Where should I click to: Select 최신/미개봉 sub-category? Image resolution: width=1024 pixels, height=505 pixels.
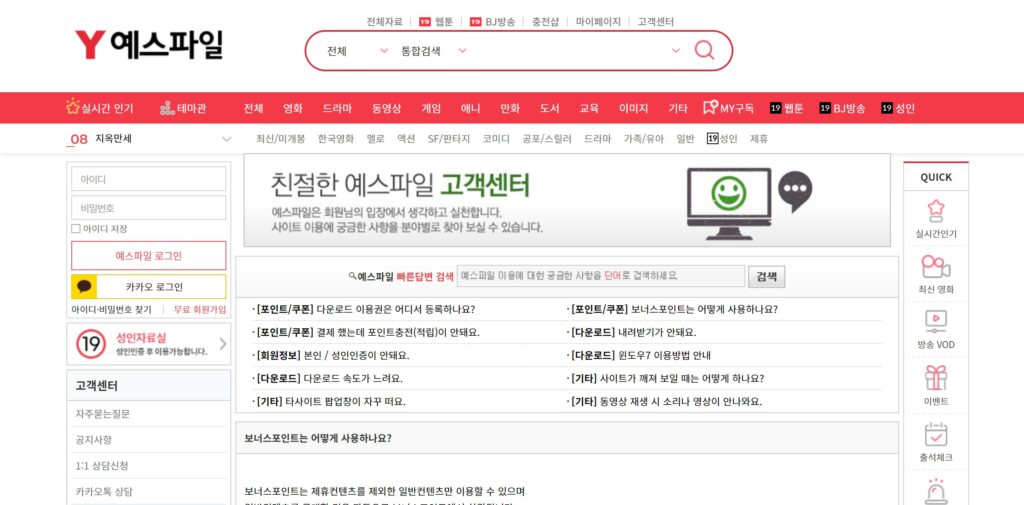point(280,138)
